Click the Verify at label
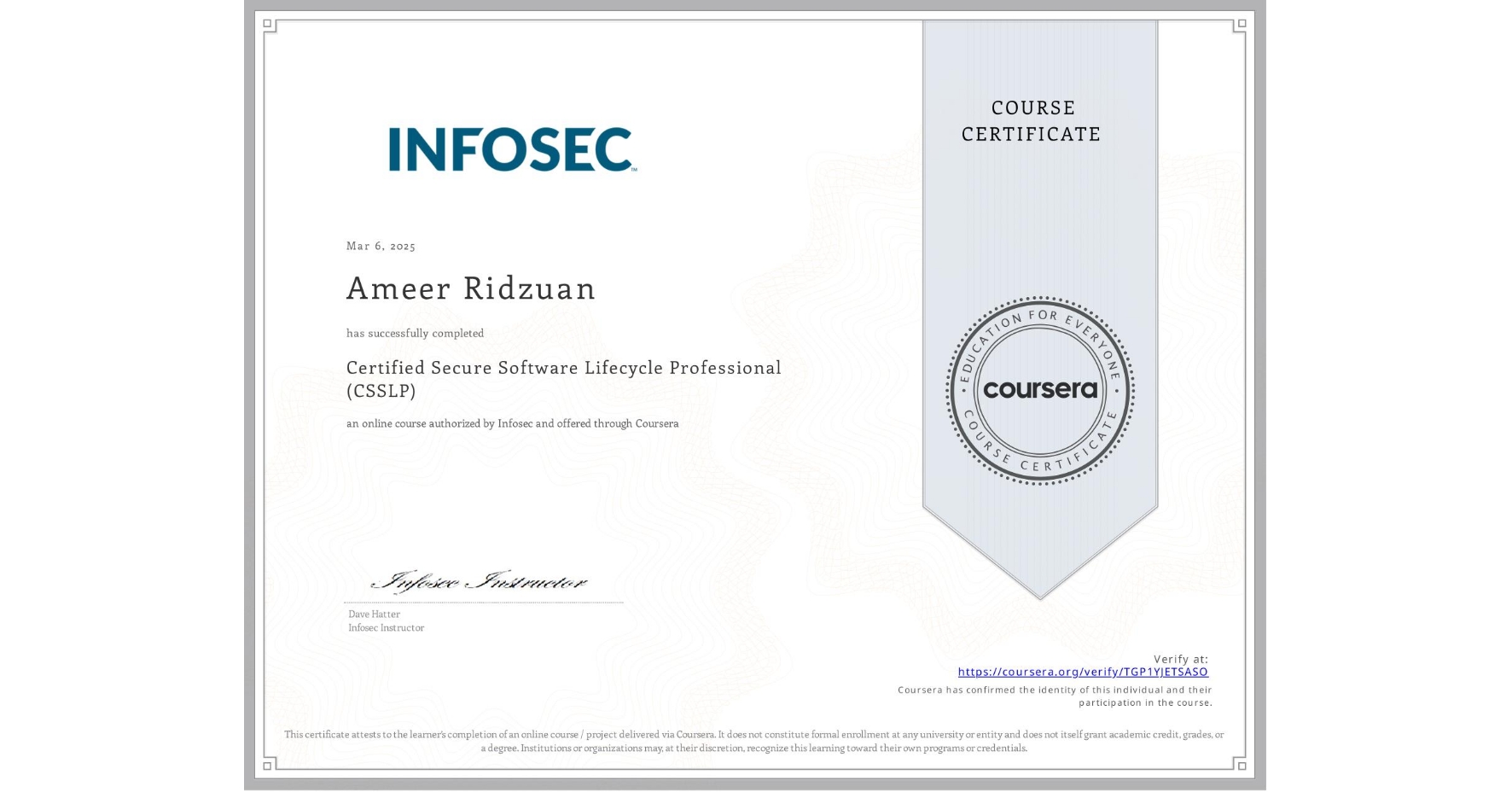Viewport: 1512px width, 792px height. (x=1181, y=658)
